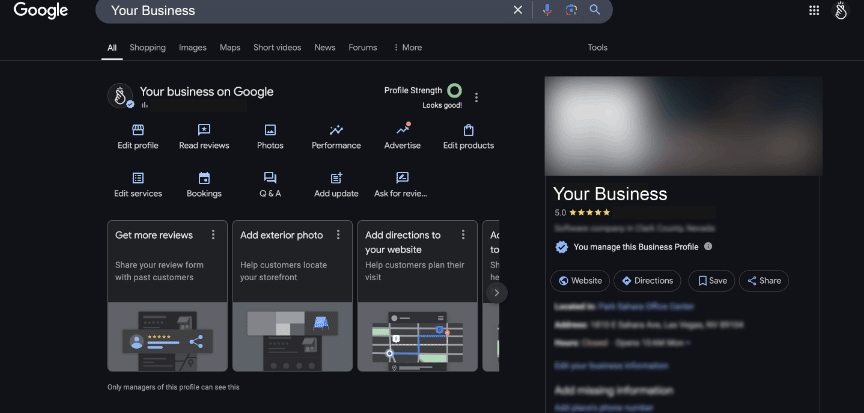The image size is (864, 413).
Task: Click the Save button
Action: 711,281
